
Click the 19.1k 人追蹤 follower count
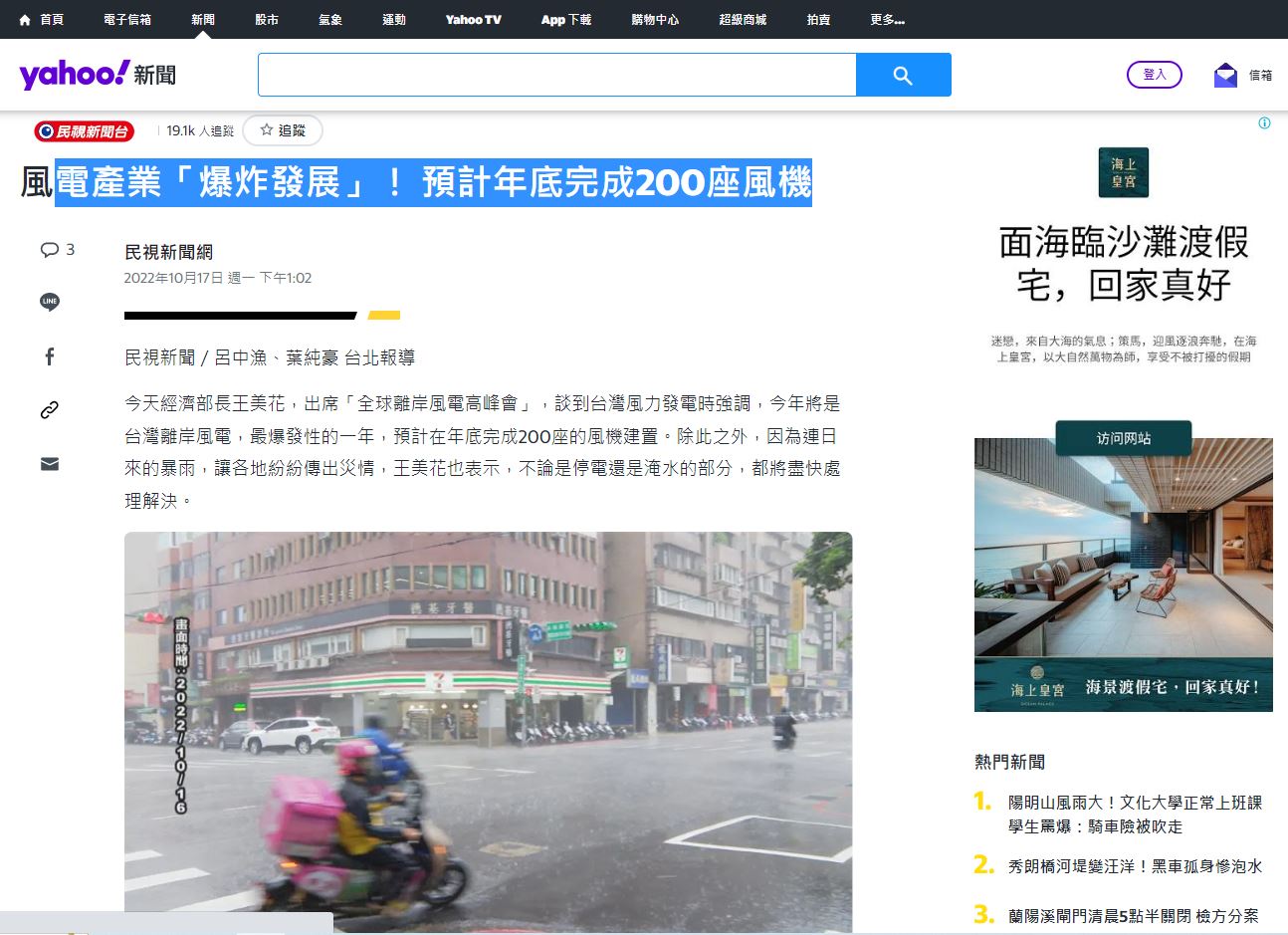(x=200, y=130)
